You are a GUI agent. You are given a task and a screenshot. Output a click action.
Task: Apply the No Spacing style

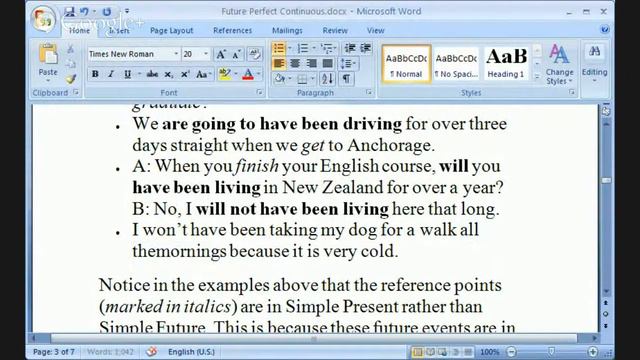[x=456, y=64]
